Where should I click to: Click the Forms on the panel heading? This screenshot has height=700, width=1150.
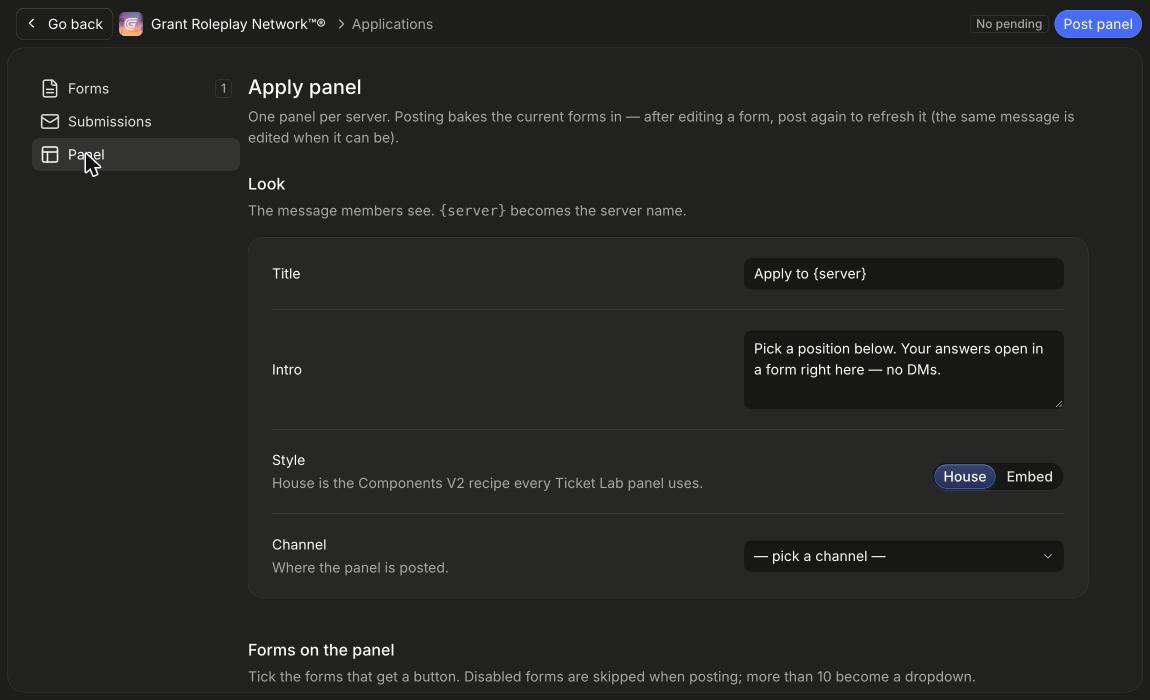pyautogui.click(x=321, y=650)
